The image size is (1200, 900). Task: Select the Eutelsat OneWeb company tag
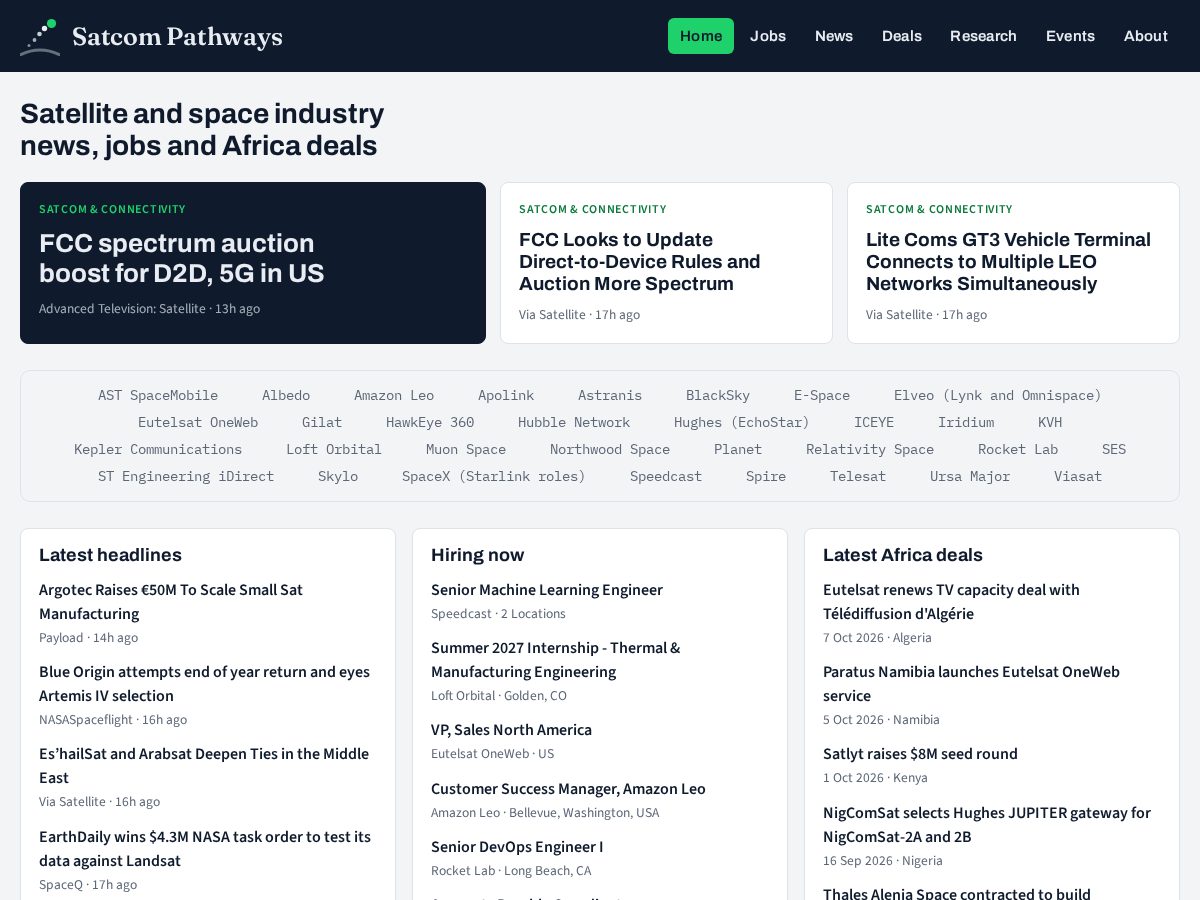198,422
